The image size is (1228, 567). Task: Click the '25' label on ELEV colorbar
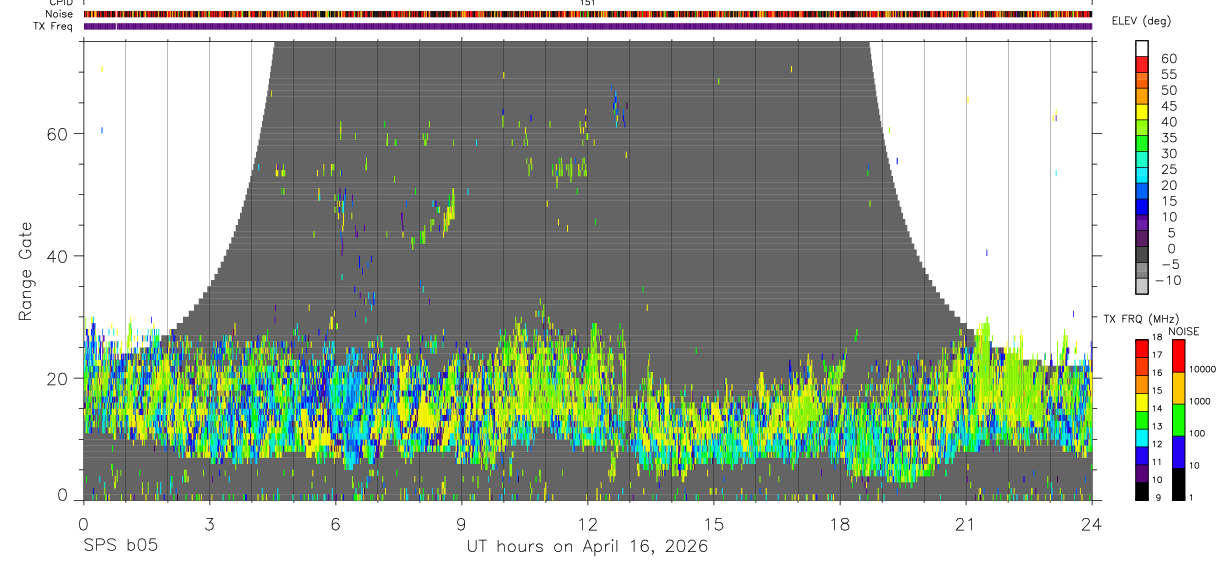coord(1168,170)
